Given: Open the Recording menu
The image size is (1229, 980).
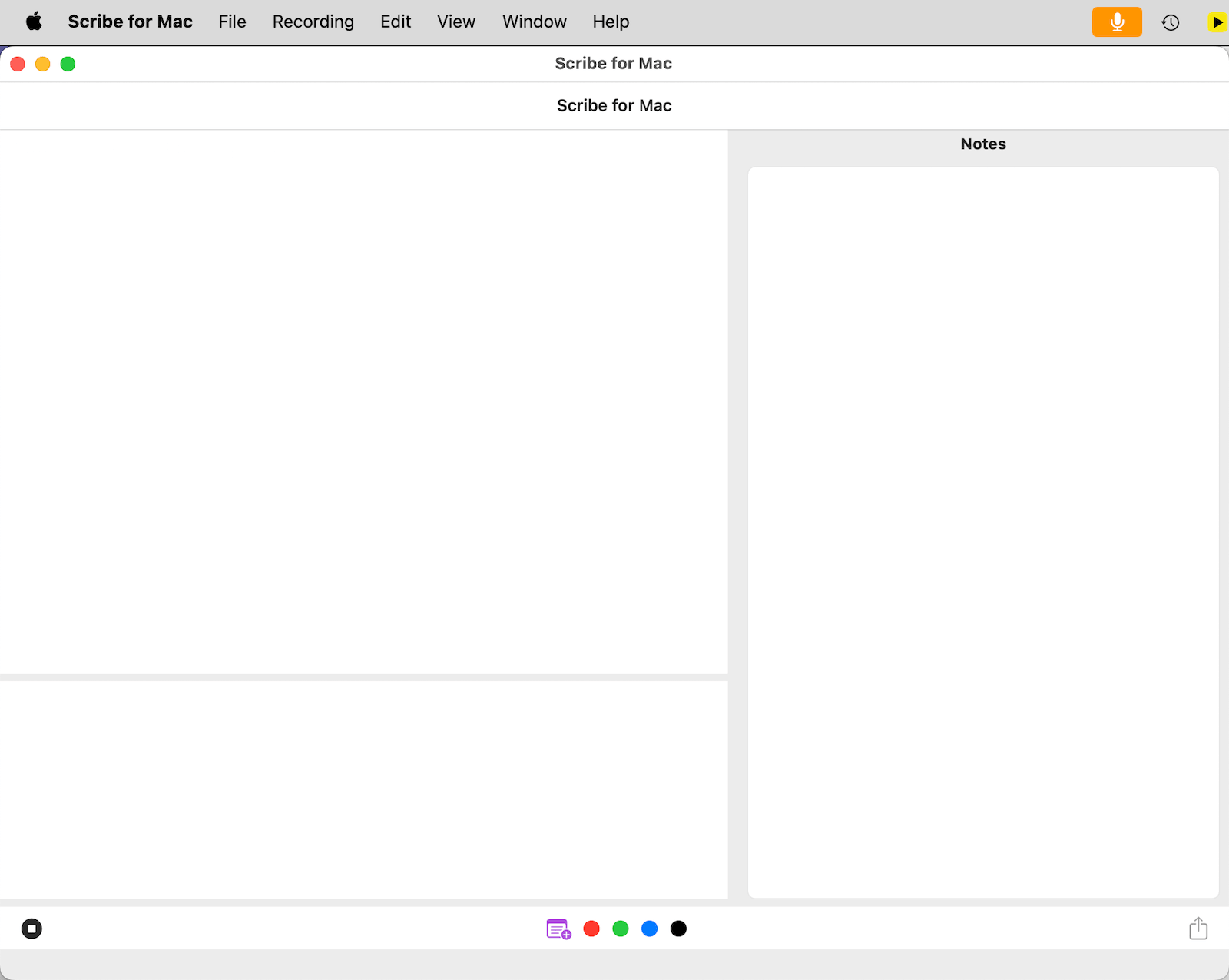Looking at the screenshot, I should (x=313, y=22).
